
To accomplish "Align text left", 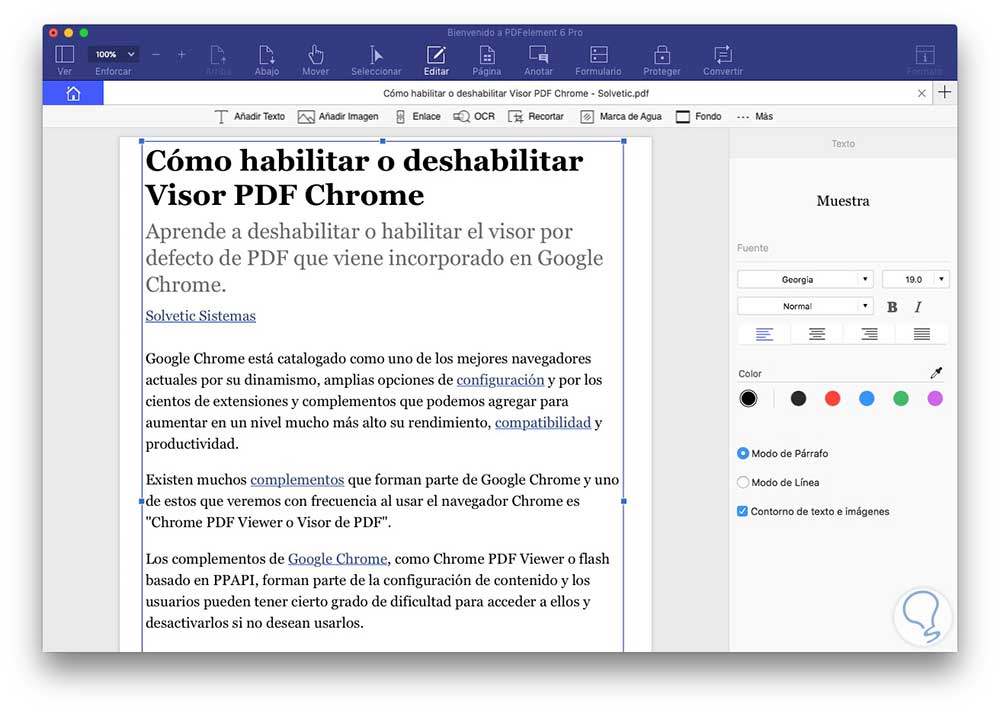I will (x=764, y=334).
